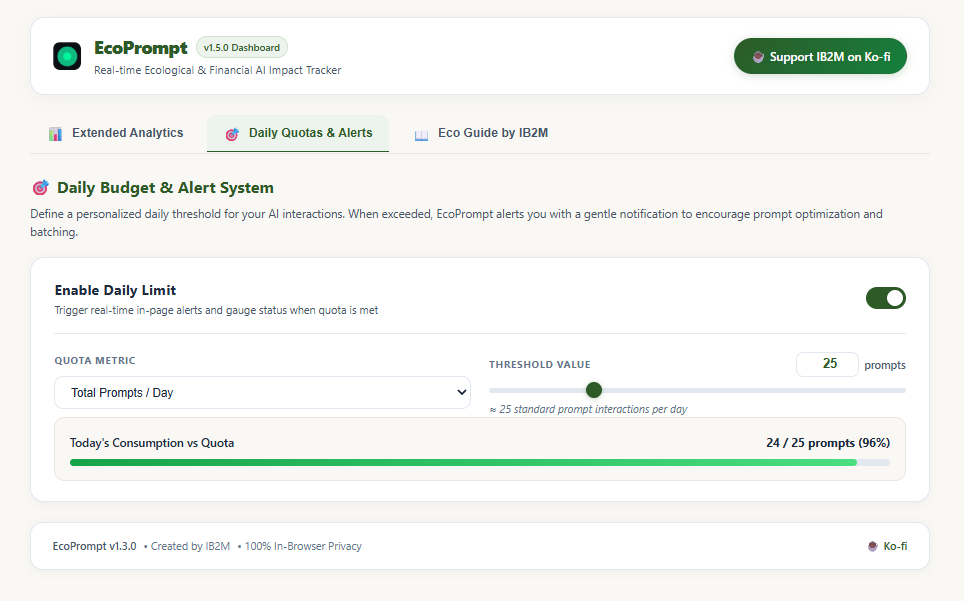This screenshot has height=601, width=964.
Task: Disable the Enable Daily Limit toggle
Action: 885,298
